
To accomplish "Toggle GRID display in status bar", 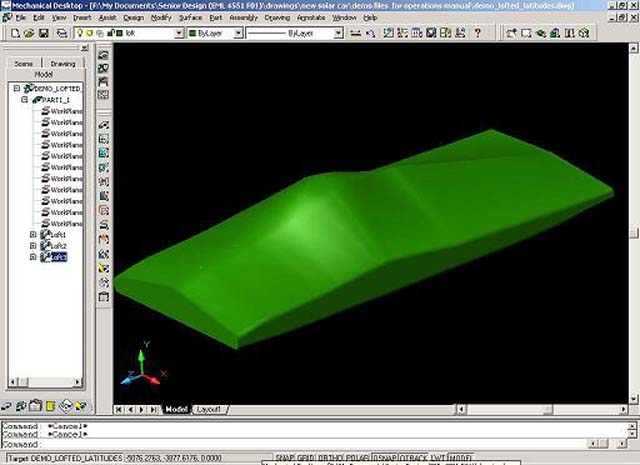I will pos(305,458).
